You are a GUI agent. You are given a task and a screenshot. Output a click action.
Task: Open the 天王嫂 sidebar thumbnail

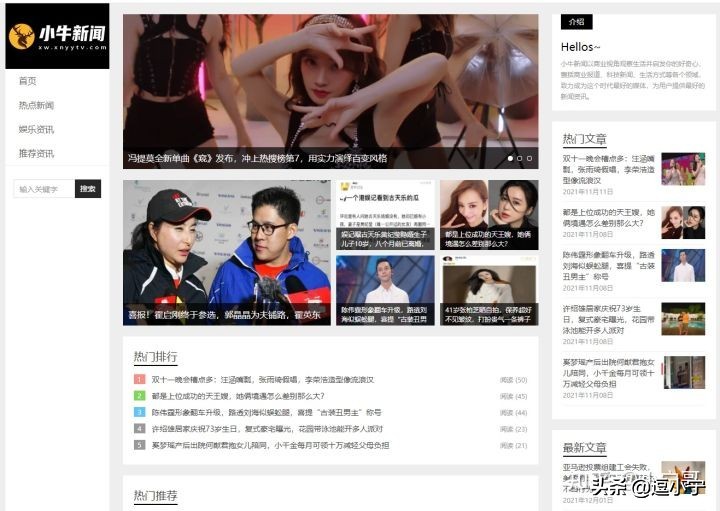click(683, 223)
